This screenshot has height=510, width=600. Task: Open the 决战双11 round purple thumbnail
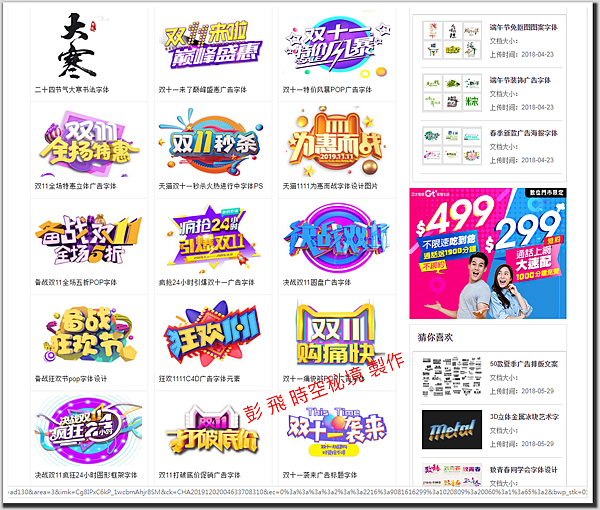coord(336,239)
